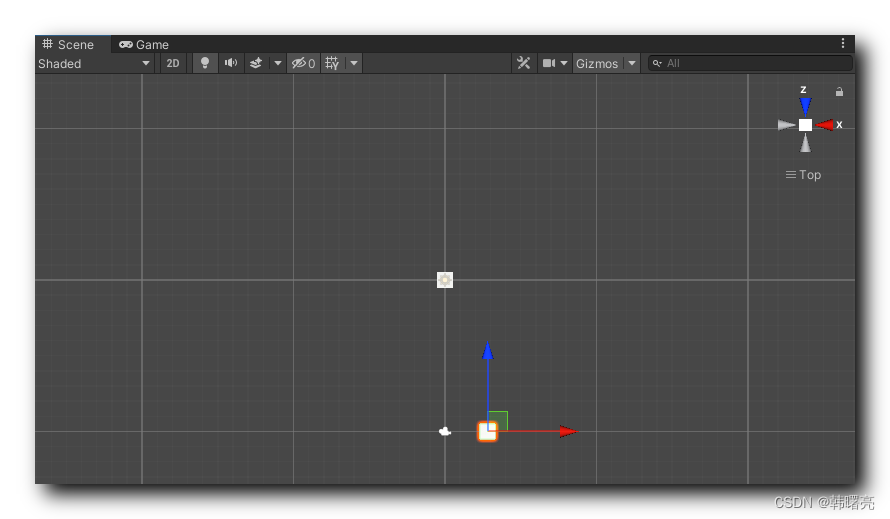Click the red X move arrow
Image resolution: width=890 pixels, height=519 pixels.
(568, 432)
